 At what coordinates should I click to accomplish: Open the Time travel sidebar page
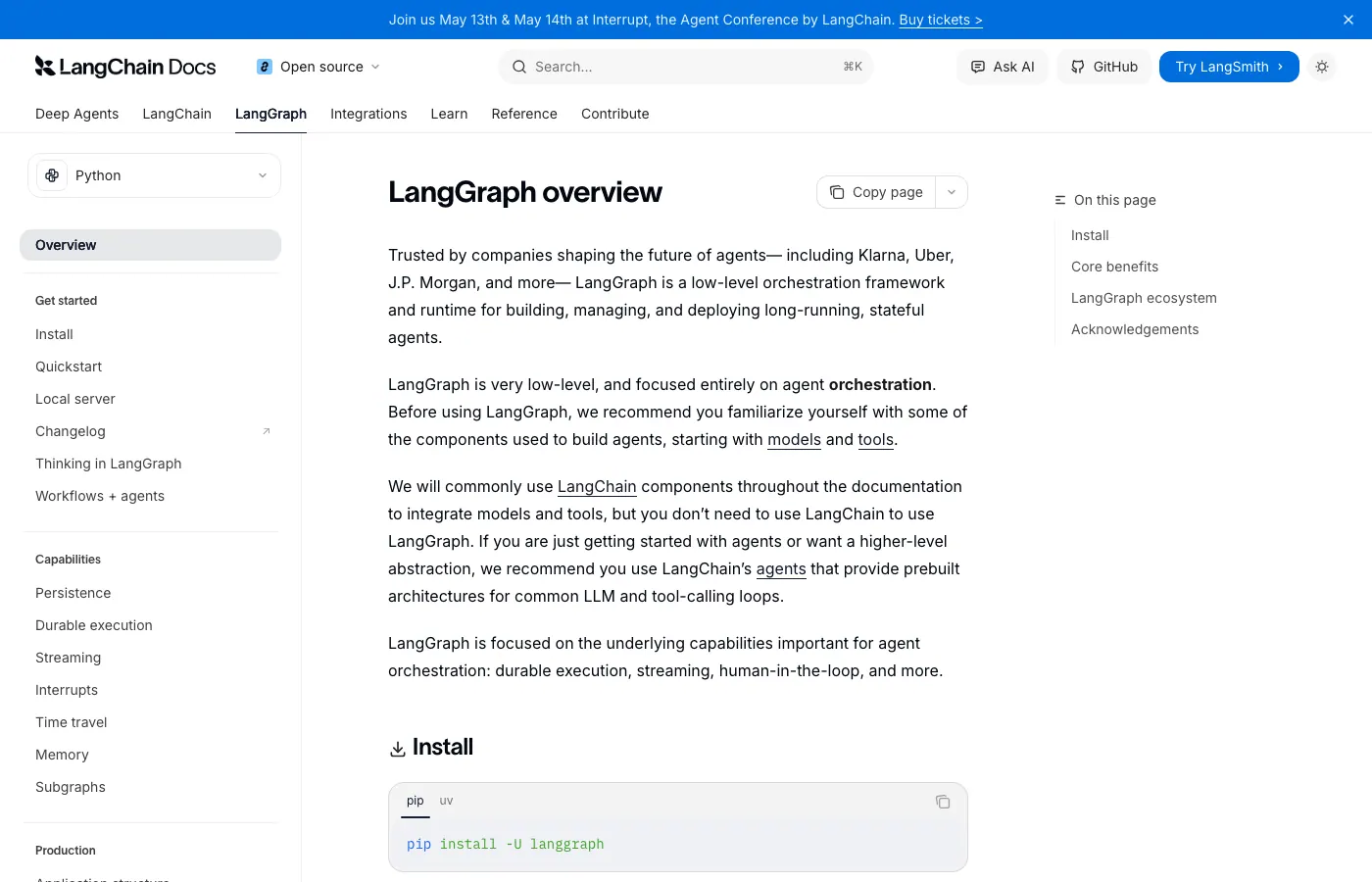pos(72,722)
